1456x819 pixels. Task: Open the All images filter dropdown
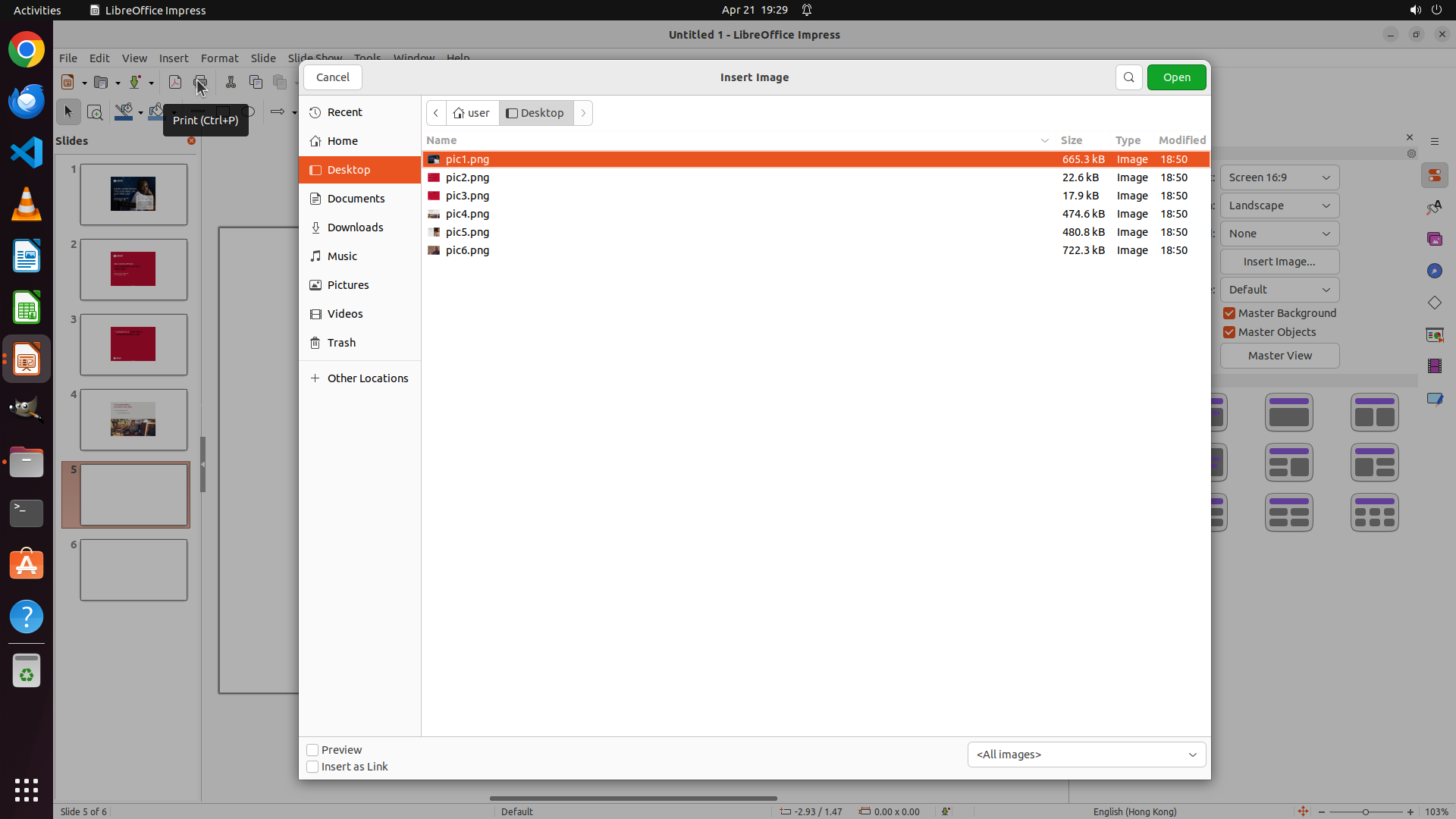[1086, 755]
